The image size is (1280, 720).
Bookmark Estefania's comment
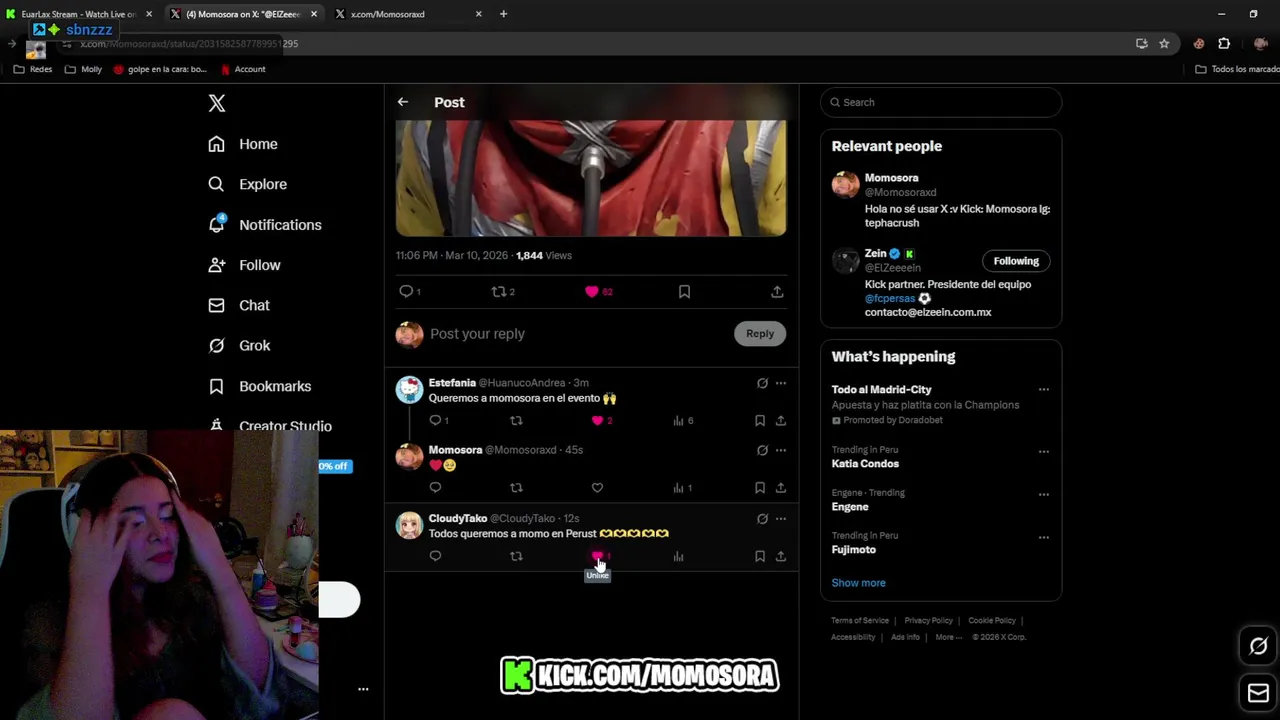pos(760,420)
